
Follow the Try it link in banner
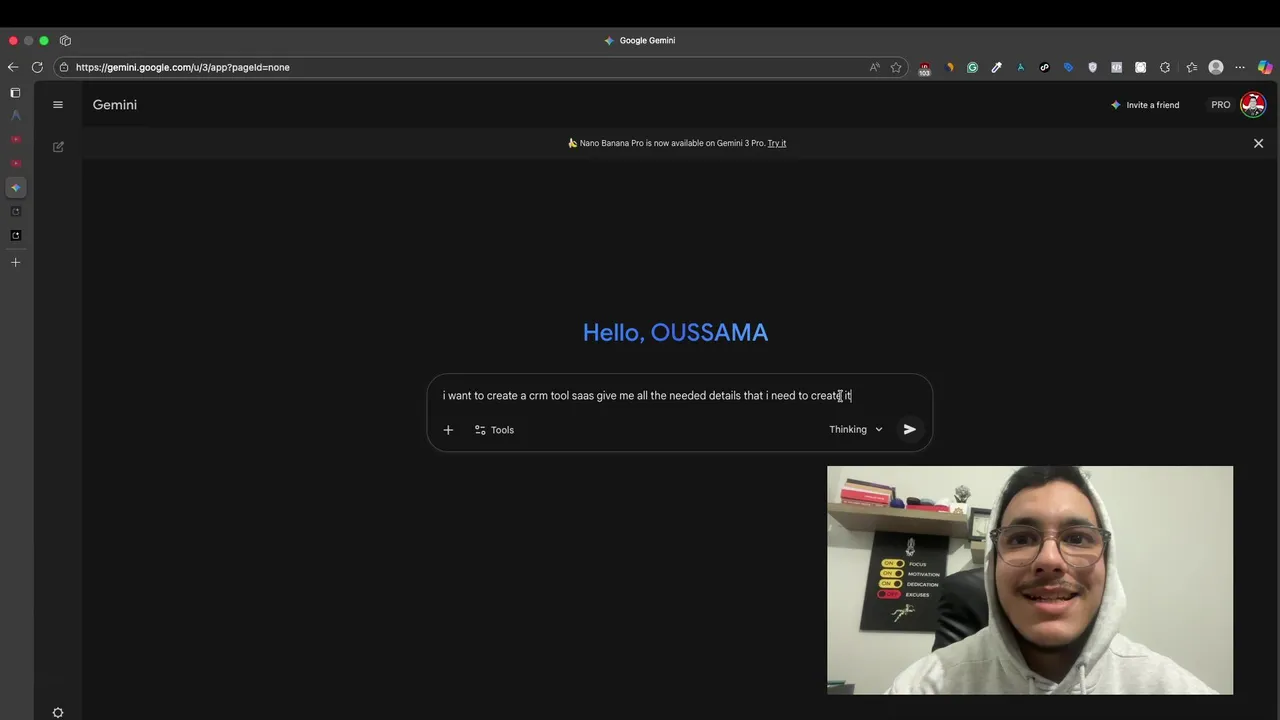point(777,143)
